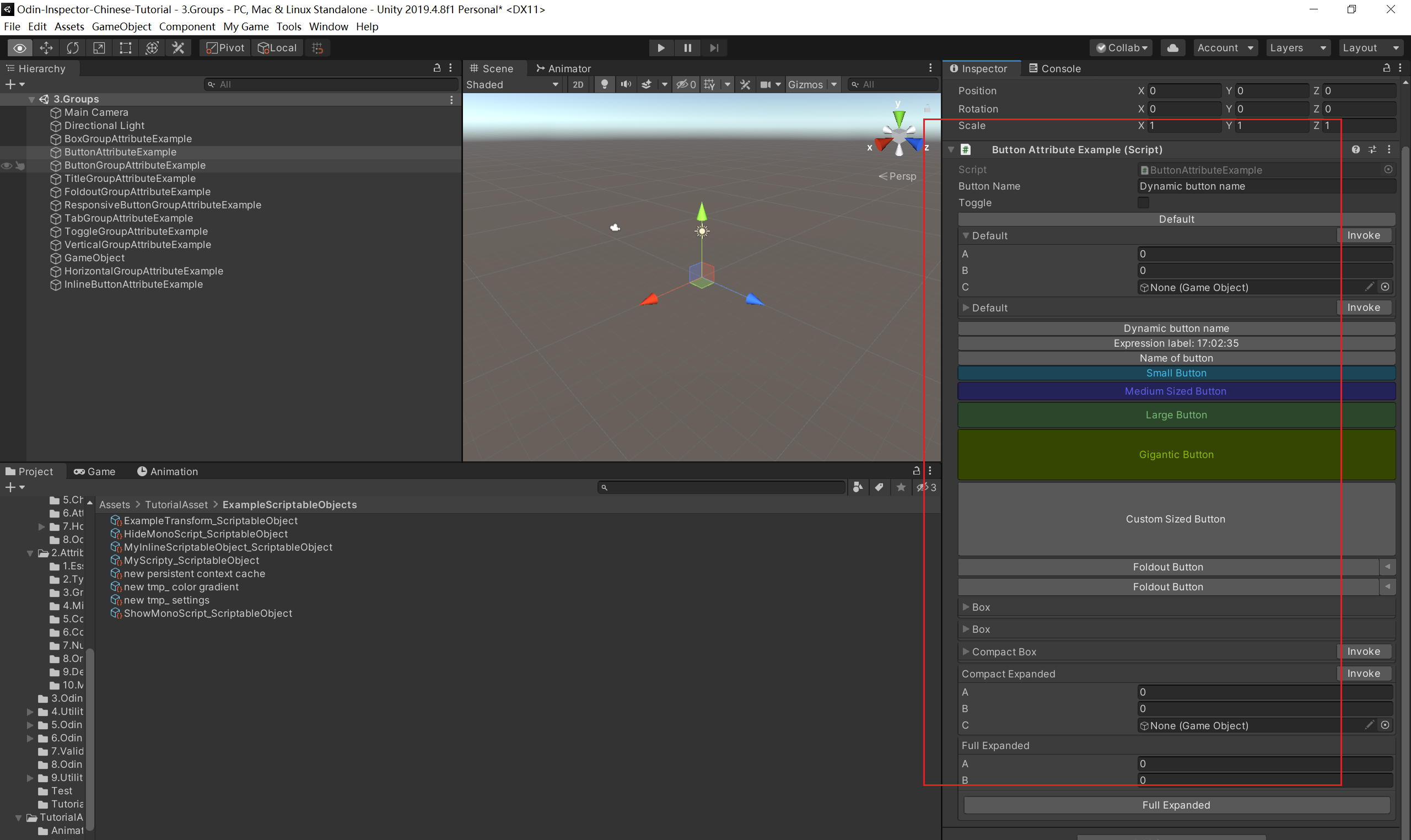
Task: Select the Hand view tool
Action: pos(20,48)
